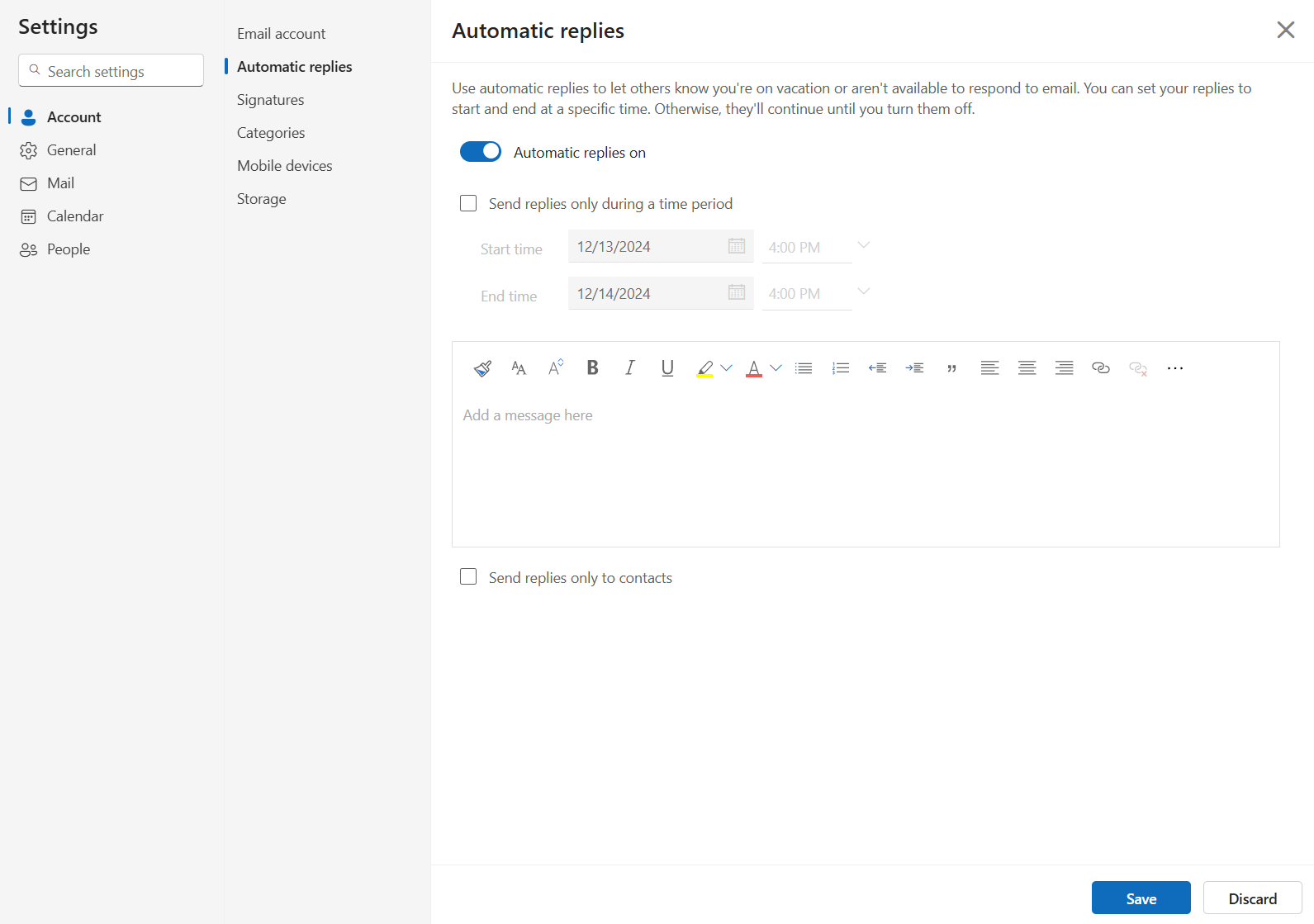1314x924 pixels.
Task: Apply yellow highlight color
Action: [x=704, y=368]
